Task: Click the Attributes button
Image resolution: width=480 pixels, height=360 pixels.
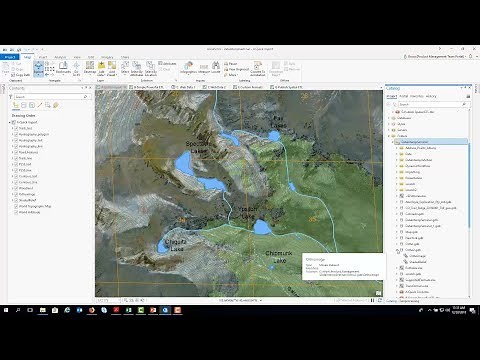Action: pos(167,63)
